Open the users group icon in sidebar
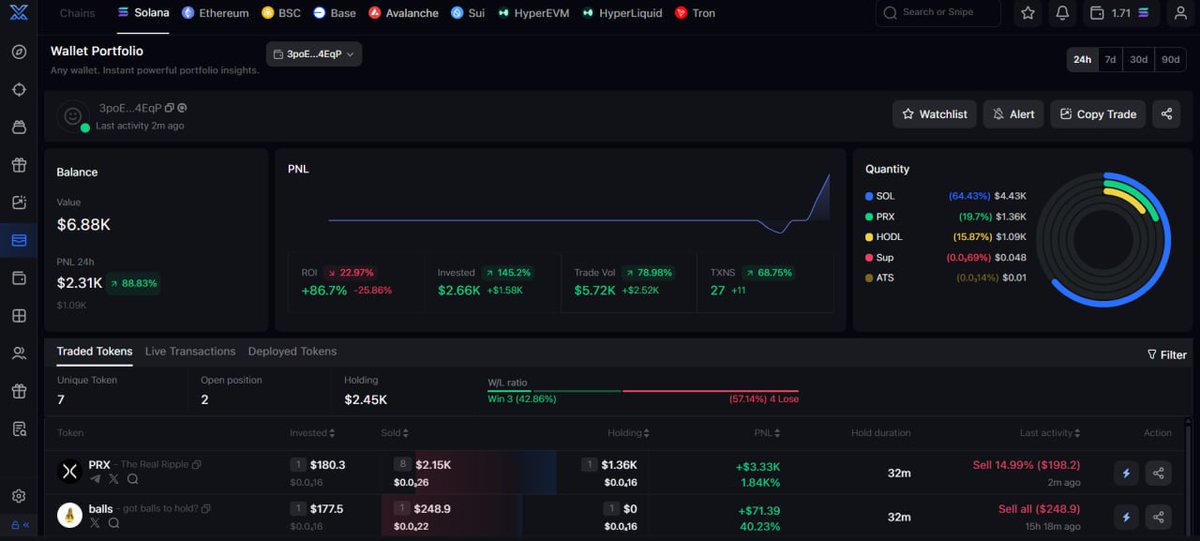 click(19, 353)
